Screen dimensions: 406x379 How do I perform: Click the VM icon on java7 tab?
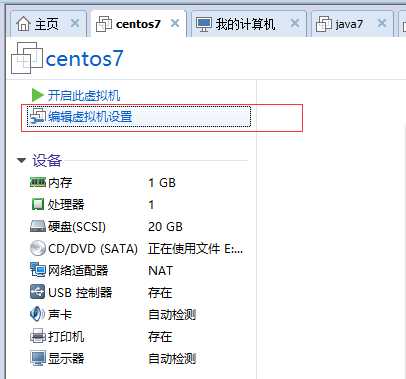[x=324, y=24]
